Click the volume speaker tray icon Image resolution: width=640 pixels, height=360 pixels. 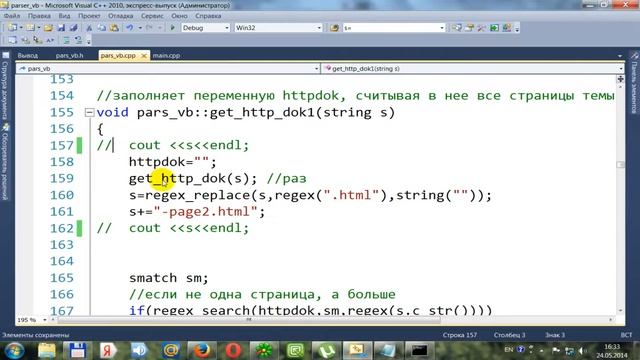(x=582, y=351)
